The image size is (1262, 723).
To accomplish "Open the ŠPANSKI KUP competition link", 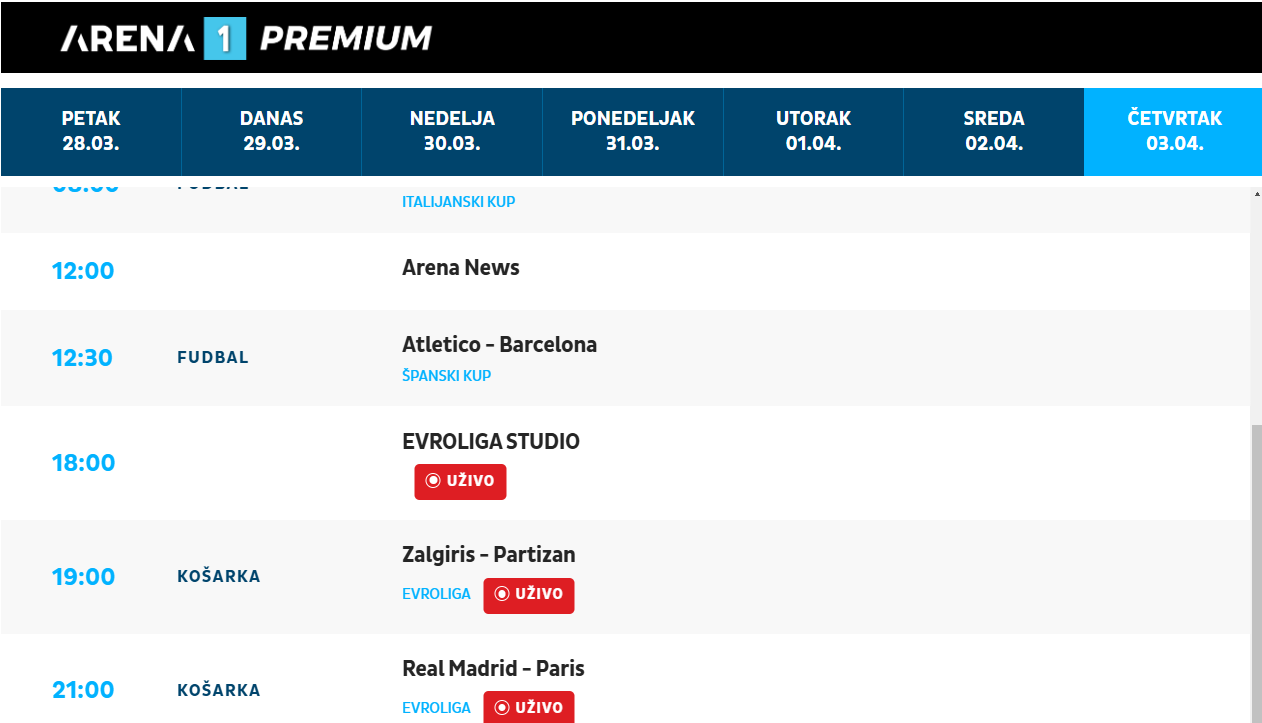I will point(446,376).
